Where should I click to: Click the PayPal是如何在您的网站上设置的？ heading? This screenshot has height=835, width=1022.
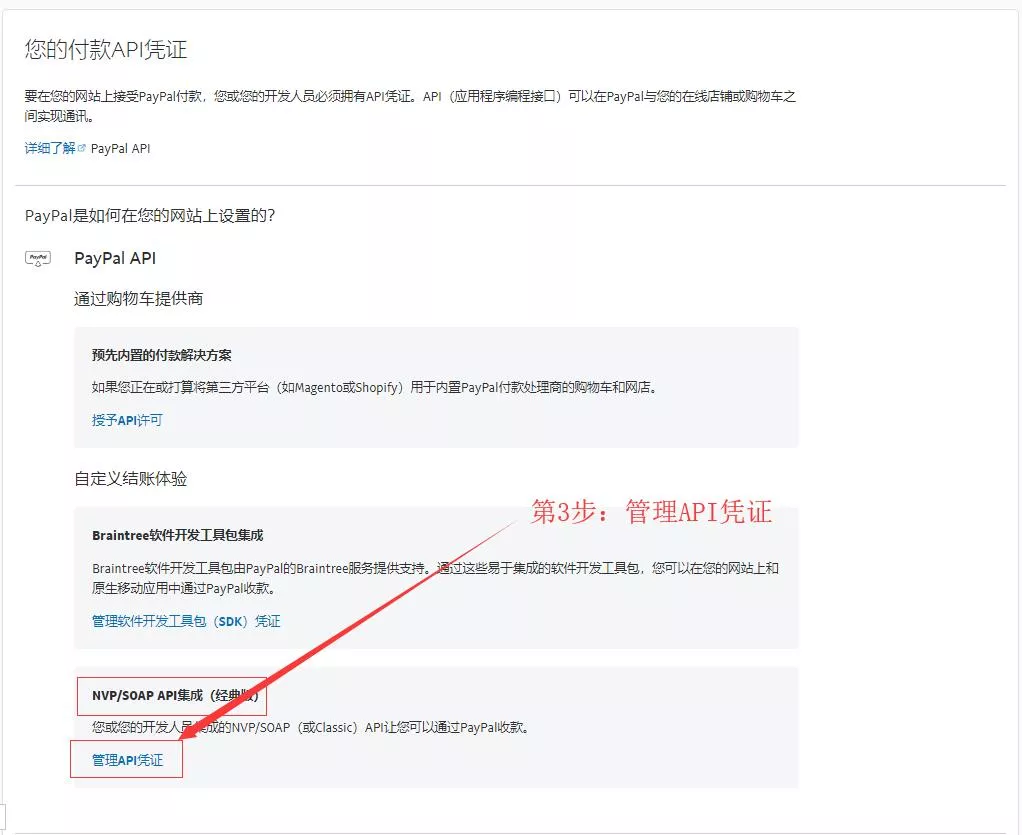(x=150, y=215)
